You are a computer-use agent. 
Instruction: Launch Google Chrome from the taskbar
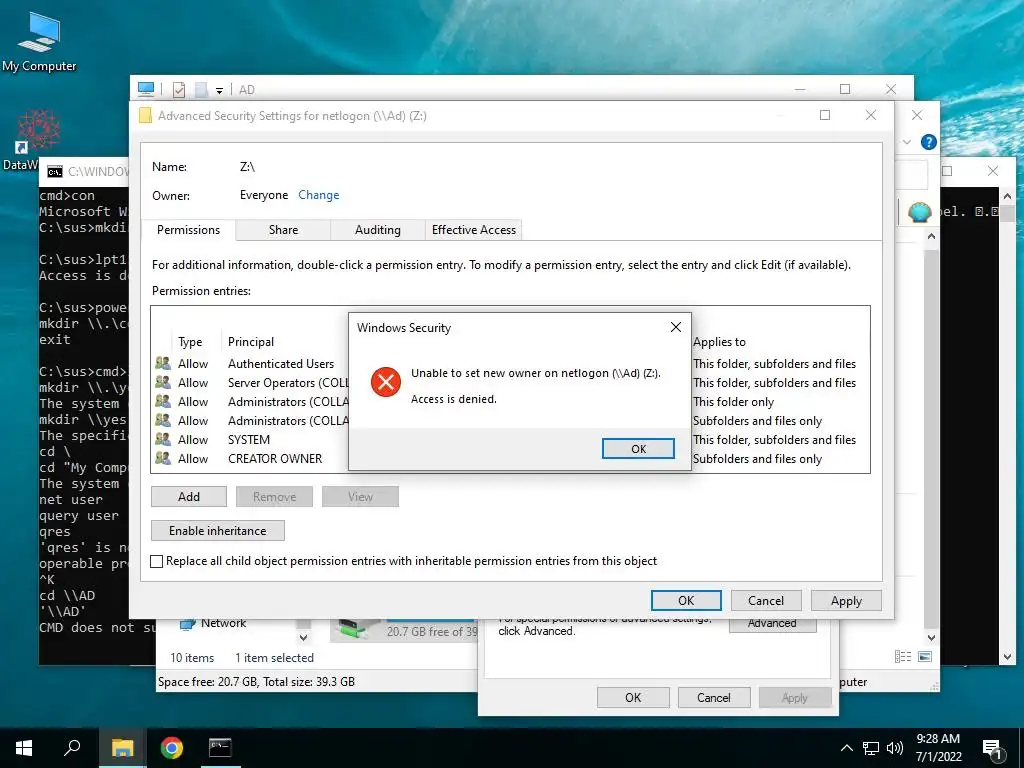click(x=172, y=748)
